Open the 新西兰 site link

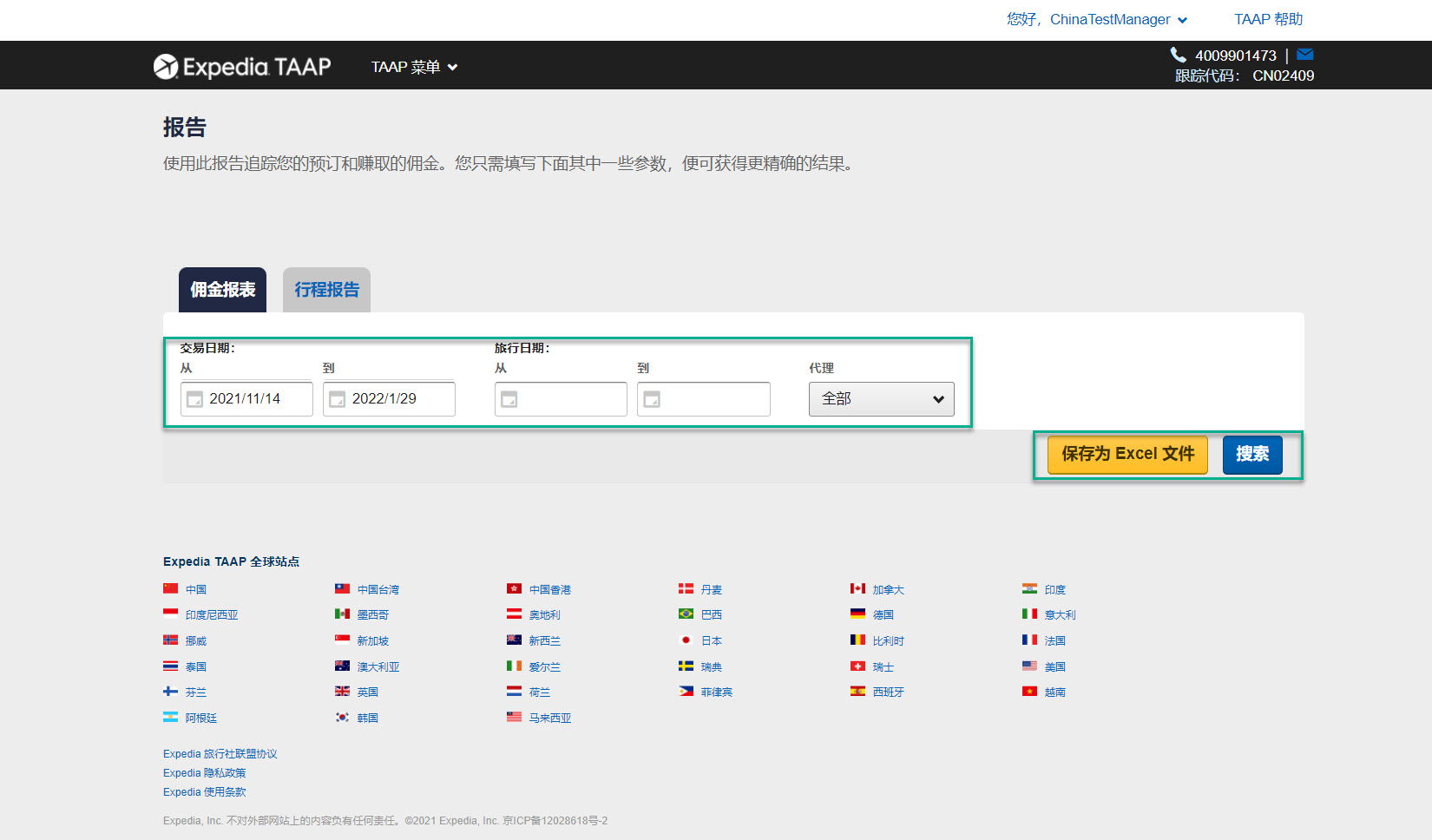(x=545, y=641)
